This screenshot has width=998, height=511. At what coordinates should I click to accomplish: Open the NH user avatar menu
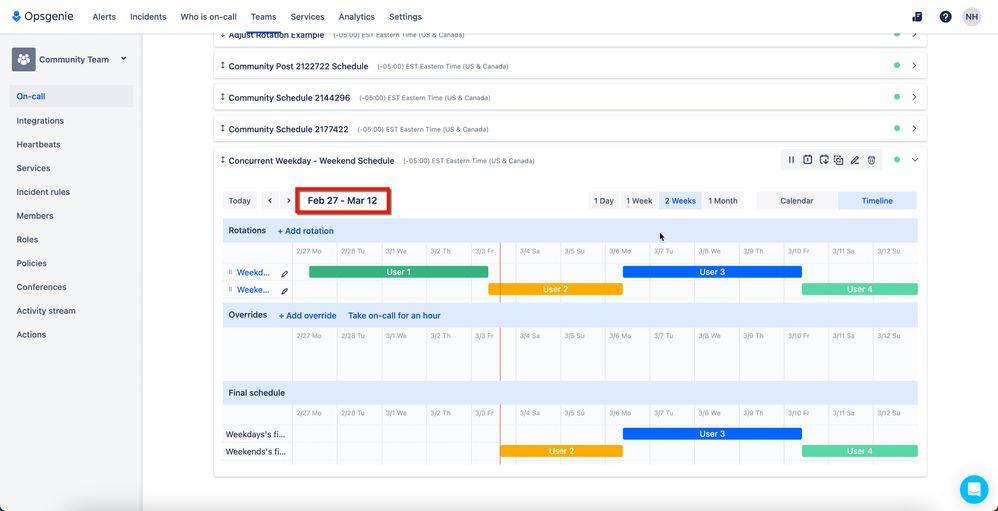[971, 17]
